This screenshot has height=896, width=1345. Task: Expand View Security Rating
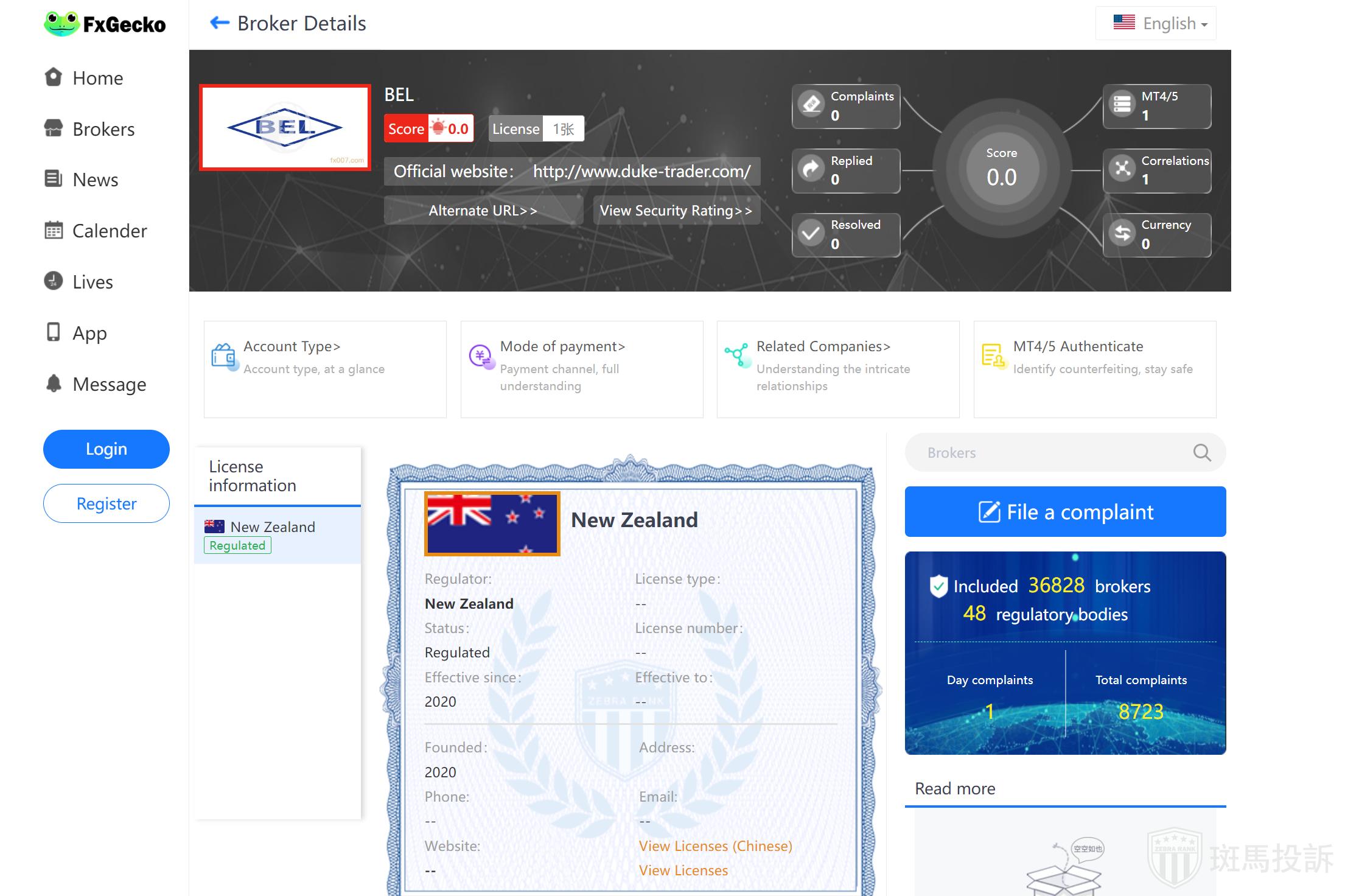pyautogui.click(x=676, y=211)
